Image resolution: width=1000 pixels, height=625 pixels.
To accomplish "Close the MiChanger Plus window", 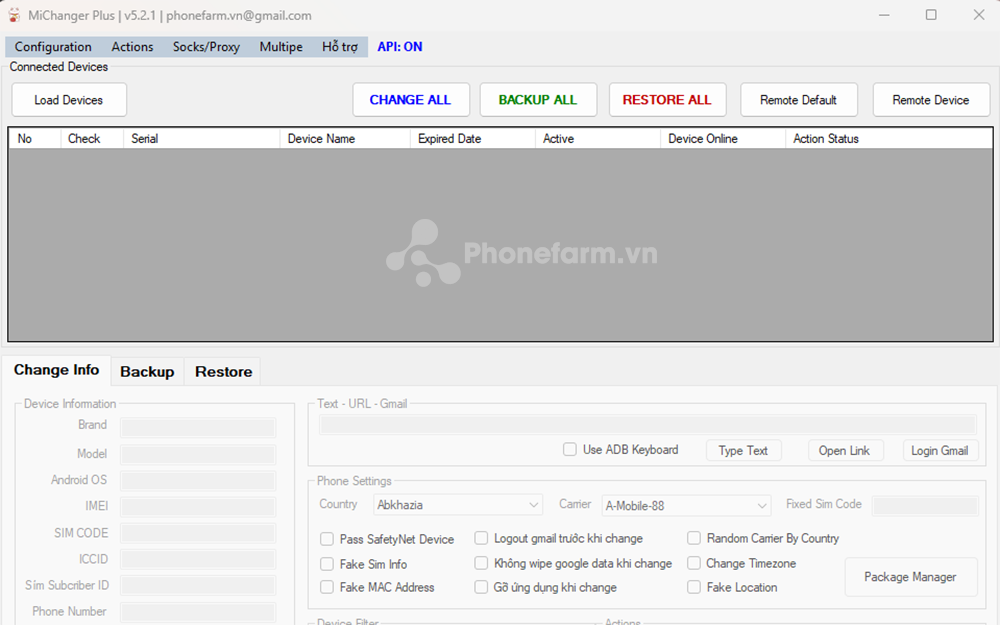I will click(x=979, y=15).
